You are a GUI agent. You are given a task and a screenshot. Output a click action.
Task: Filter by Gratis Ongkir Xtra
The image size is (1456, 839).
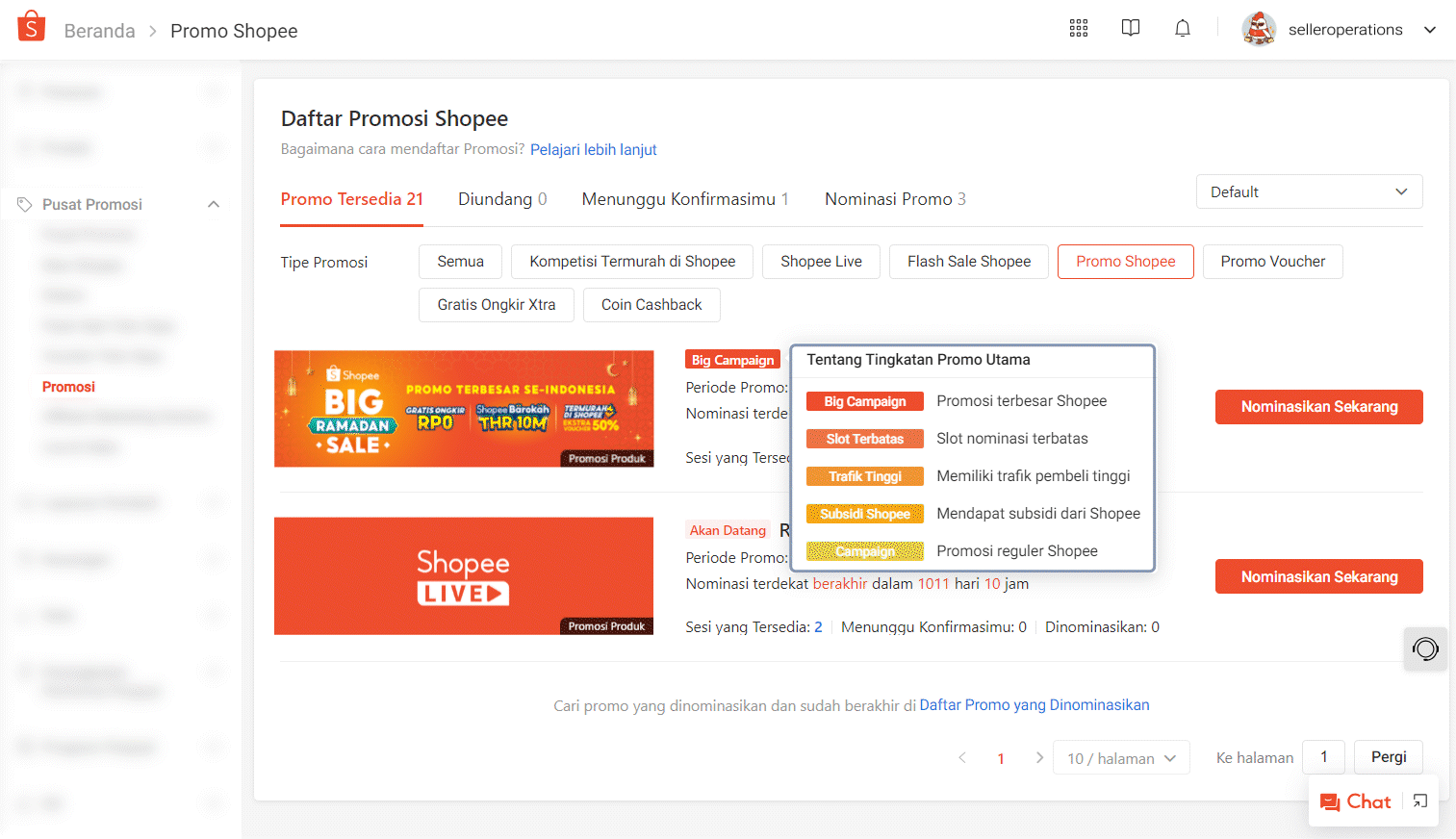coord(496,305)
